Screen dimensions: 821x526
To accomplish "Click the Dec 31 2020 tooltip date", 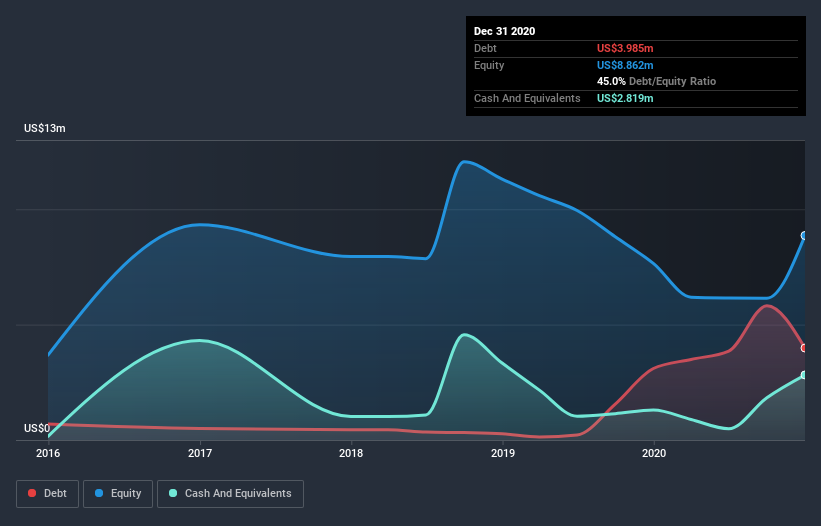I will (x=504, y=31).
